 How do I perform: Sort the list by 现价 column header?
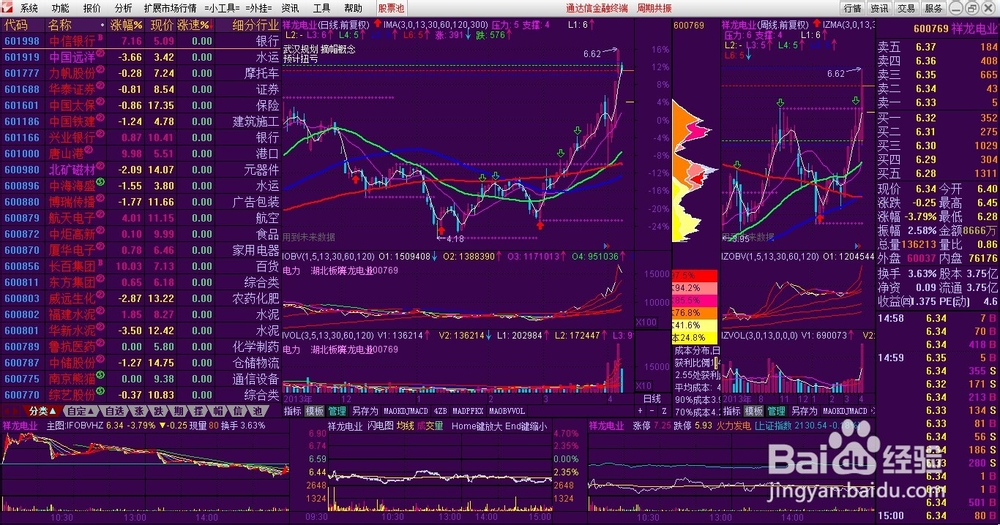coord(162,26)
